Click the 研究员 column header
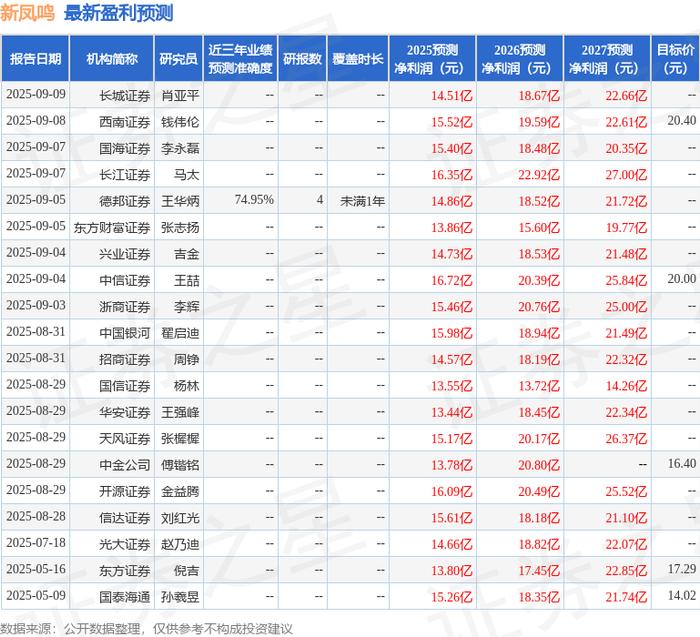Image resolution: width=700 pixels, height=637 pixels. tap(179, 59)
